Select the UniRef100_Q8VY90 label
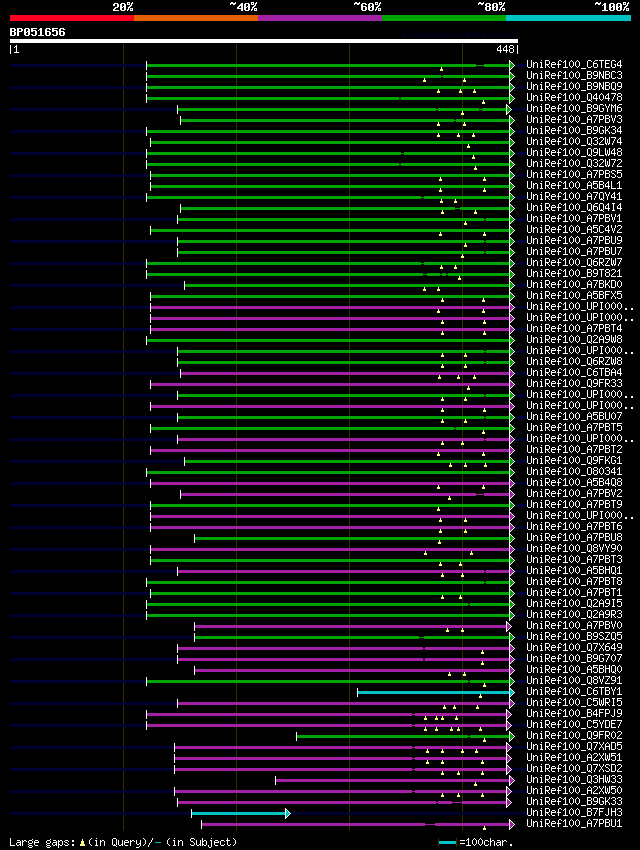The width and height of the screenshot is (640, 850). tap(574, 549)
